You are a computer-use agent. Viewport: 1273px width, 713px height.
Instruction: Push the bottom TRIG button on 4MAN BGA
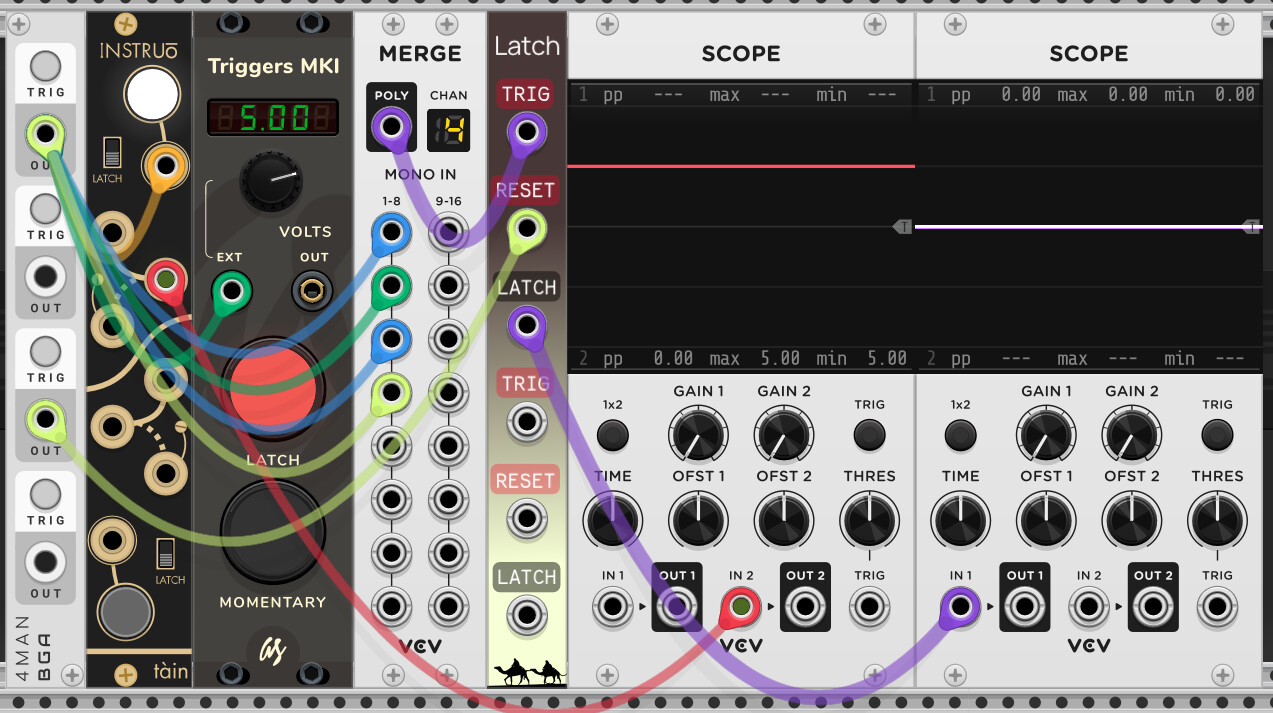(45, 495)
